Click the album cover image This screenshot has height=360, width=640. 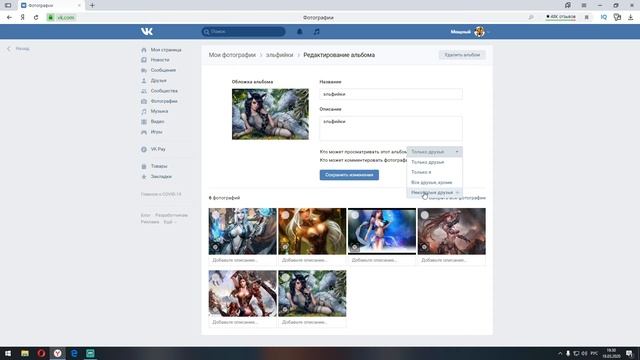pyautogui.click(x=270, y=114)
